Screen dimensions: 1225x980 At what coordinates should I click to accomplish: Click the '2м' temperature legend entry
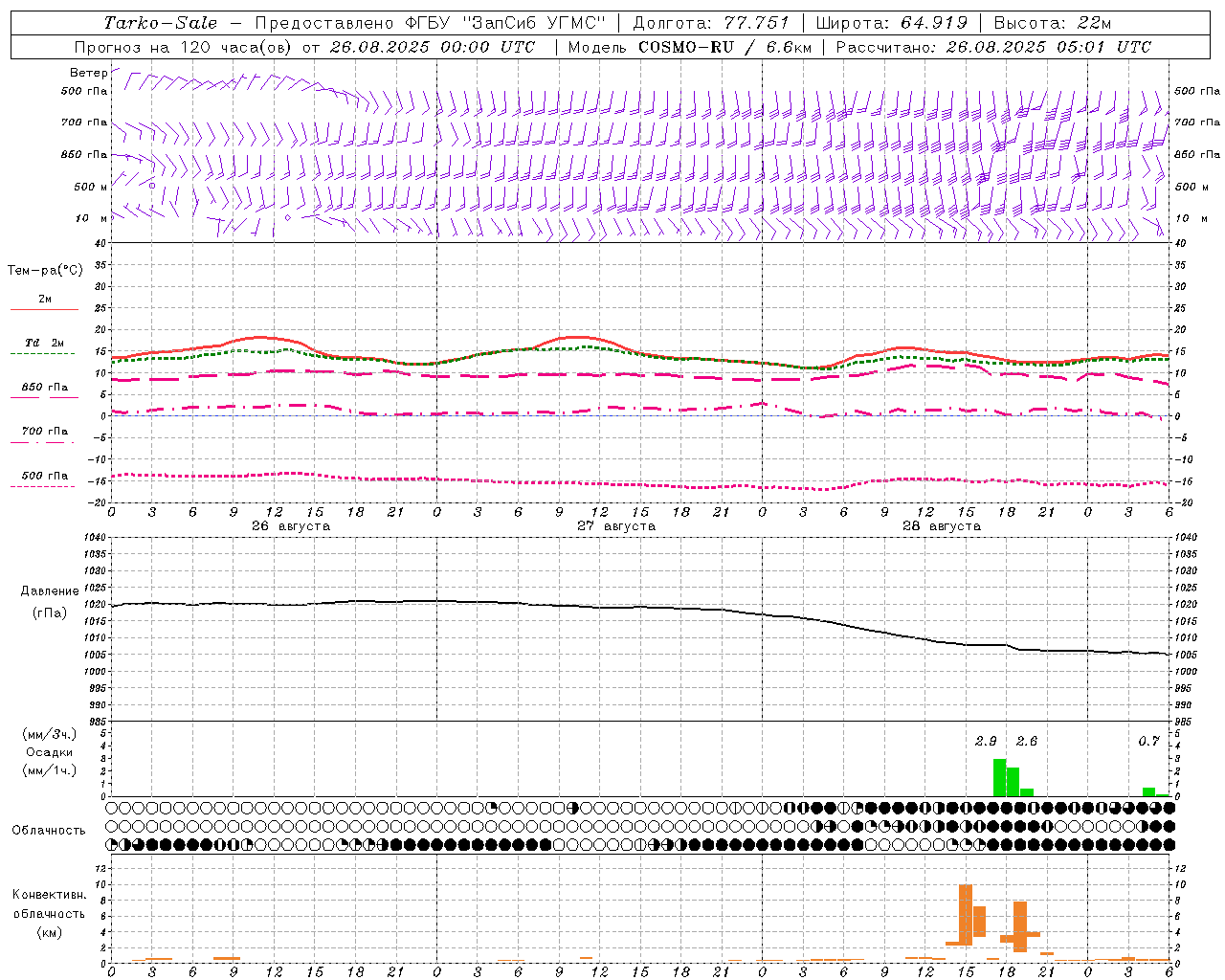(x=45, y=300)
